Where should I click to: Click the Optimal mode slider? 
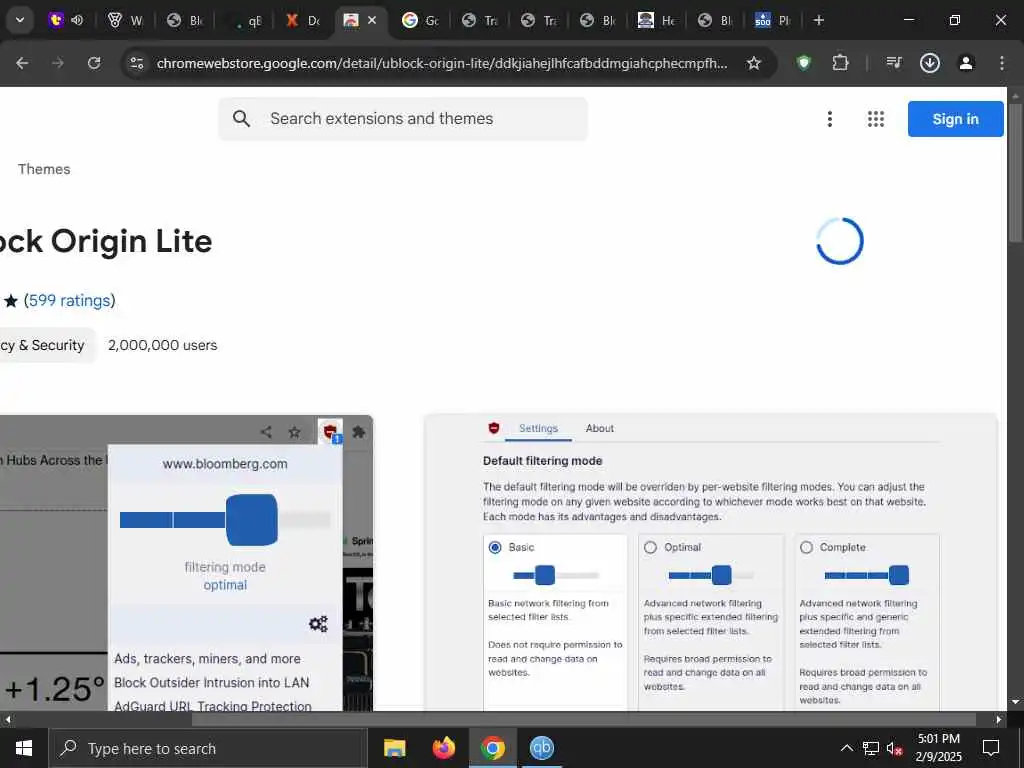(711, 575)
